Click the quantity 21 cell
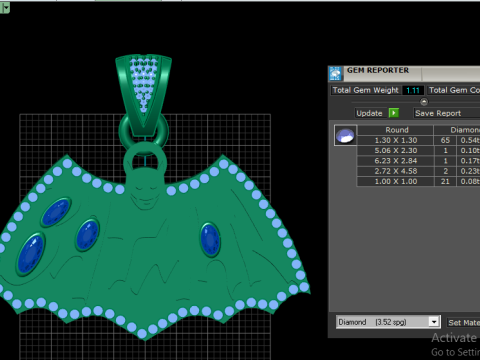The width and height of the screenshot is (480, 360). (445, 181)
